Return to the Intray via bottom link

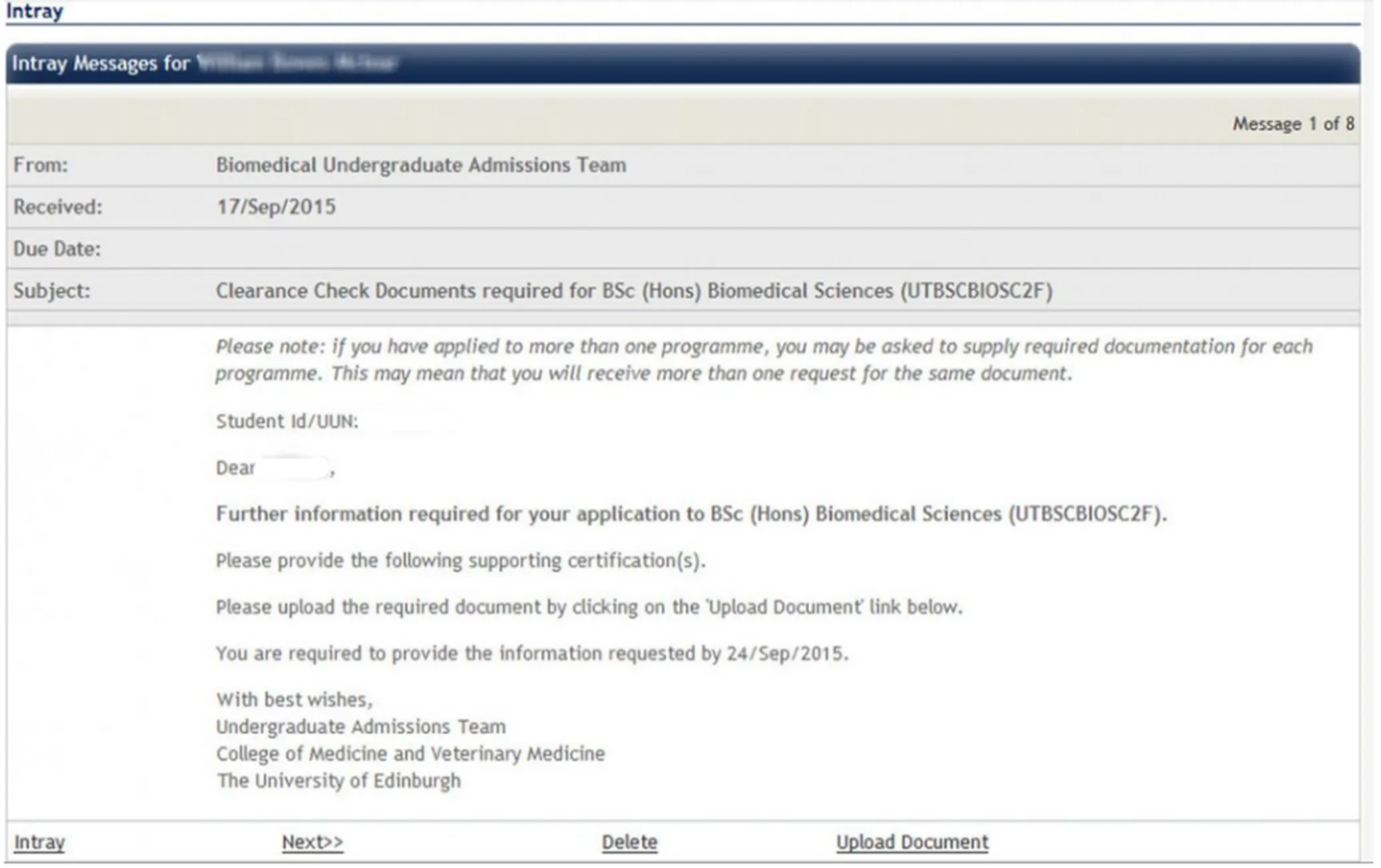point(38,842)
